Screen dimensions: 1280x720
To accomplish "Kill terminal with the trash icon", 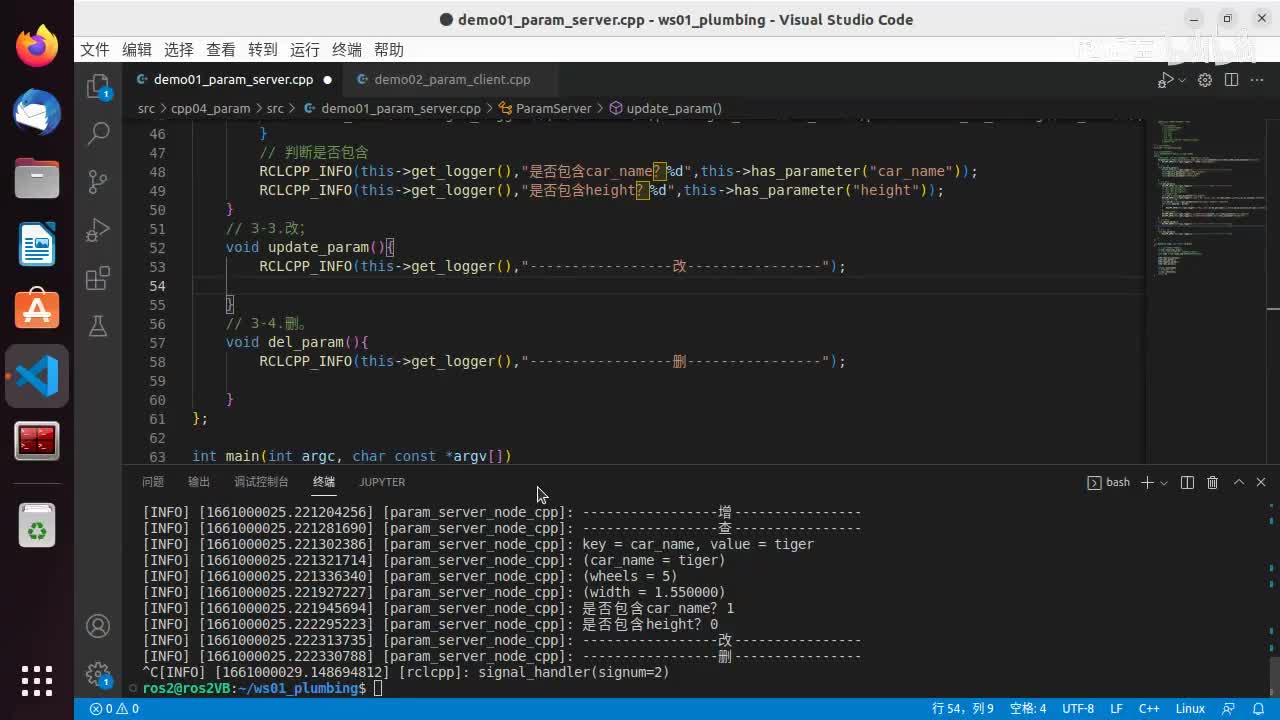I will tap(1212, 482).
